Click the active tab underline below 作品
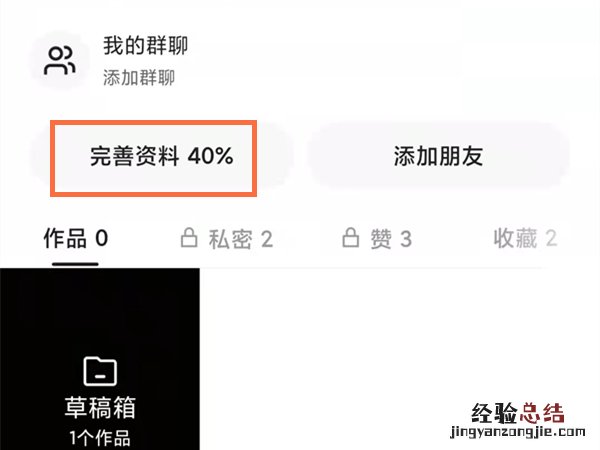This screenshot has width=600, height=450. [75, 264]
